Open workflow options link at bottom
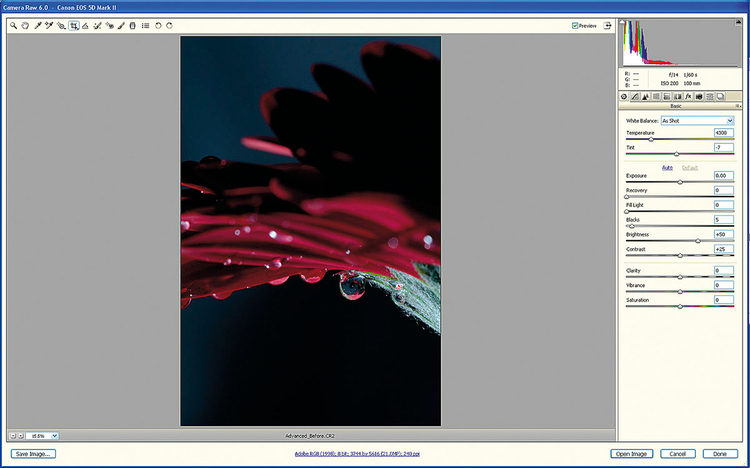 (x=357, y=454)
